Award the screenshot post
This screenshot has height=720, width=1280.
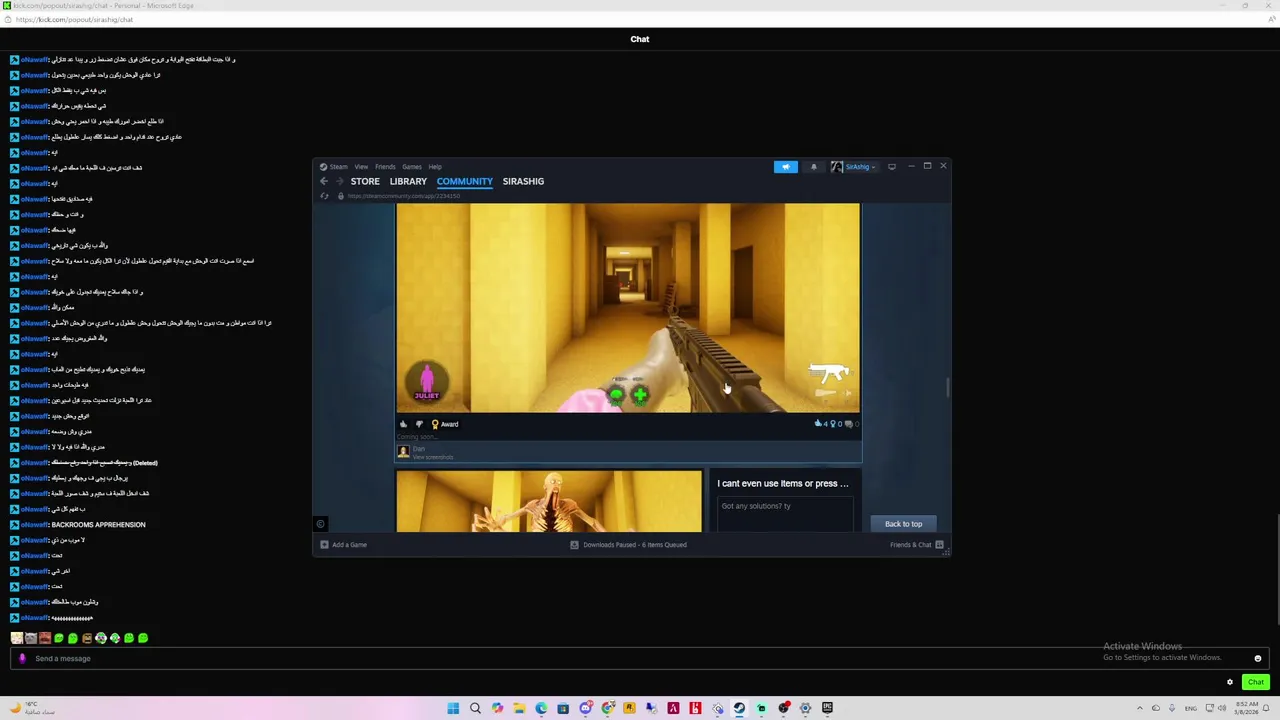coord(444,424)
